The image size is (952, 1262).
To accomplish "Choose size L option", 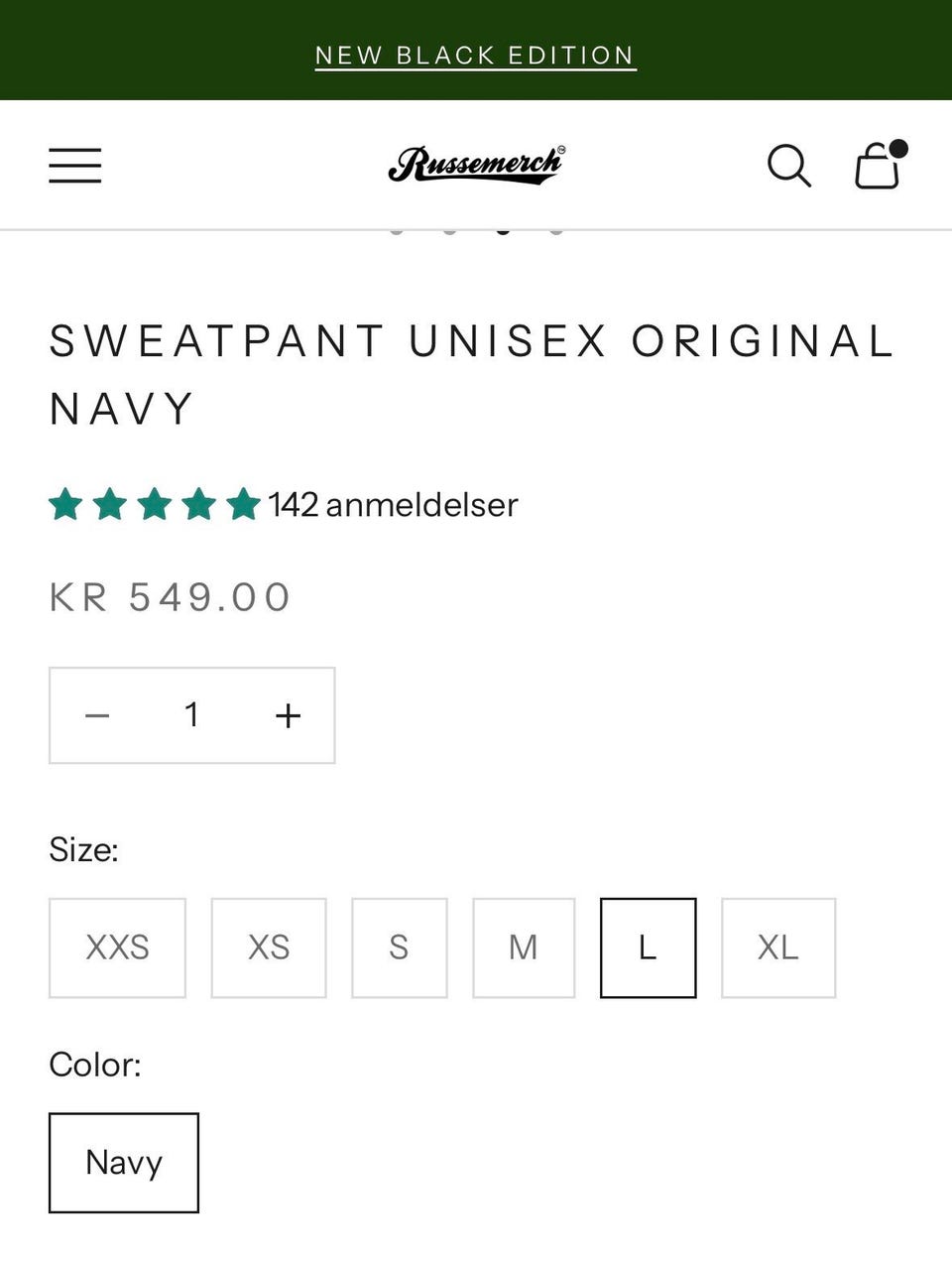I will pyautogui.click(x=648, y=947).
